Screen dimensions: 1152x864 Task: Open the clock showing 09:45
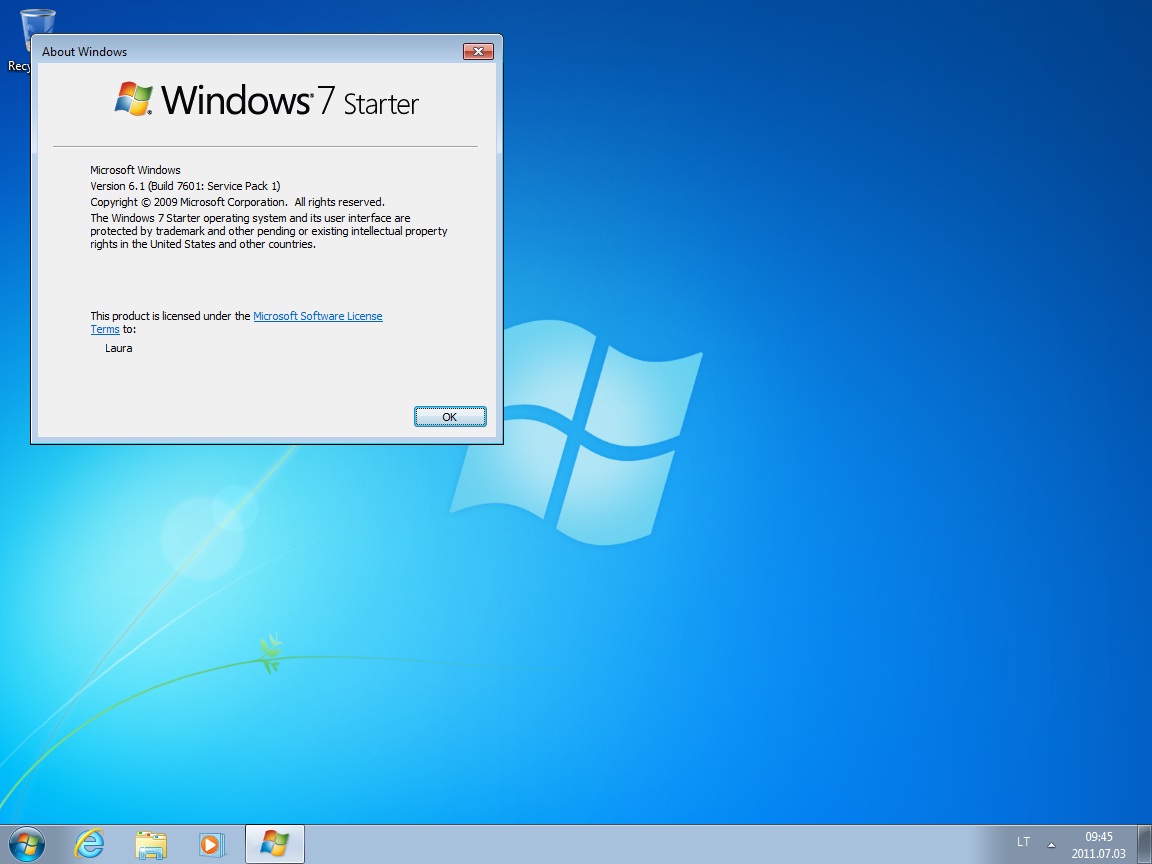(1098, 845)
